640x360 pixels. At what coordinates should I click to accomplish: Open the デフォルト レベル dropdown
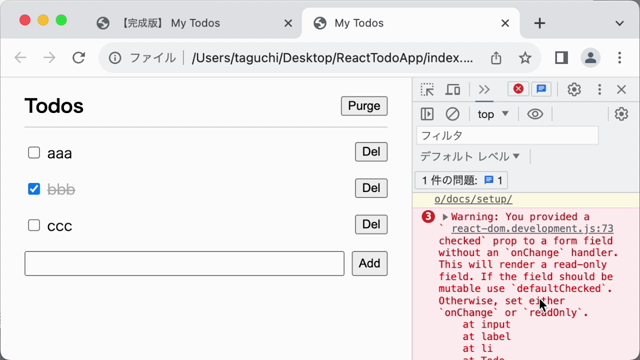click(x=470, y=157)
